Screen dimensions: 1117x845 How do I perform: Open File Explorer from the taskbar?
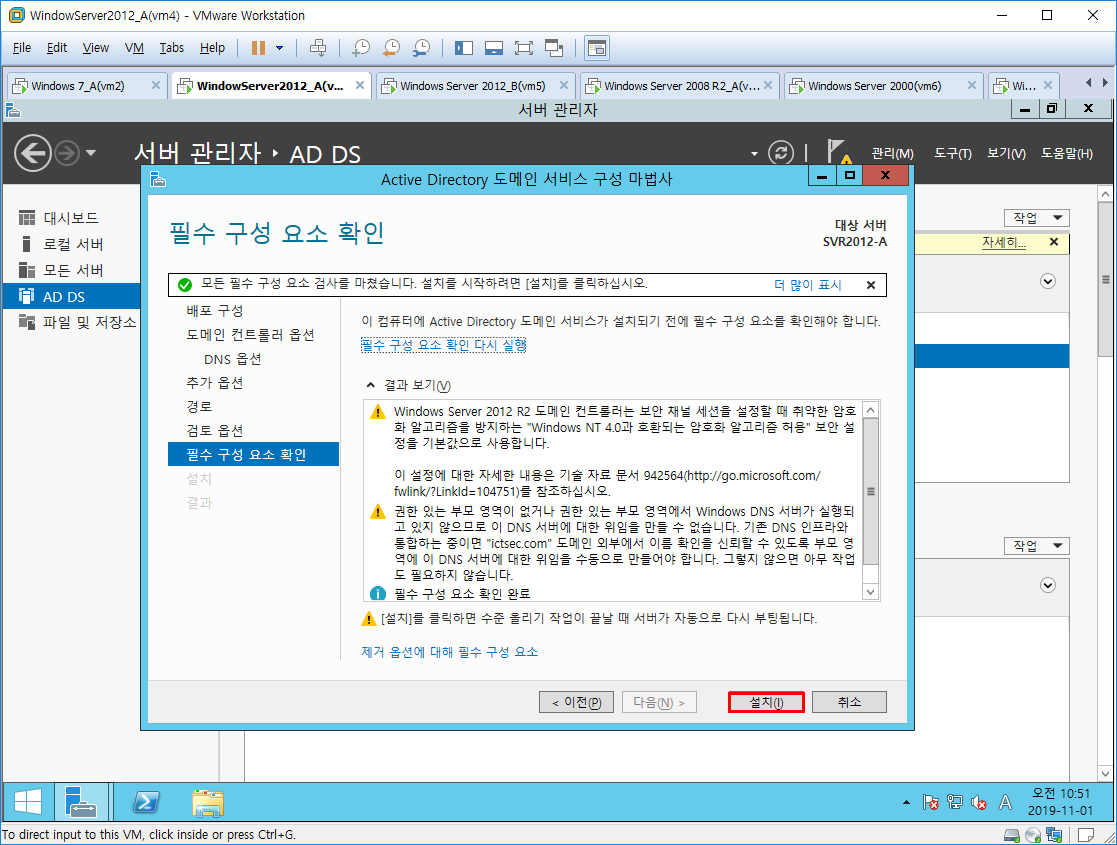click(x=208, y=803)
